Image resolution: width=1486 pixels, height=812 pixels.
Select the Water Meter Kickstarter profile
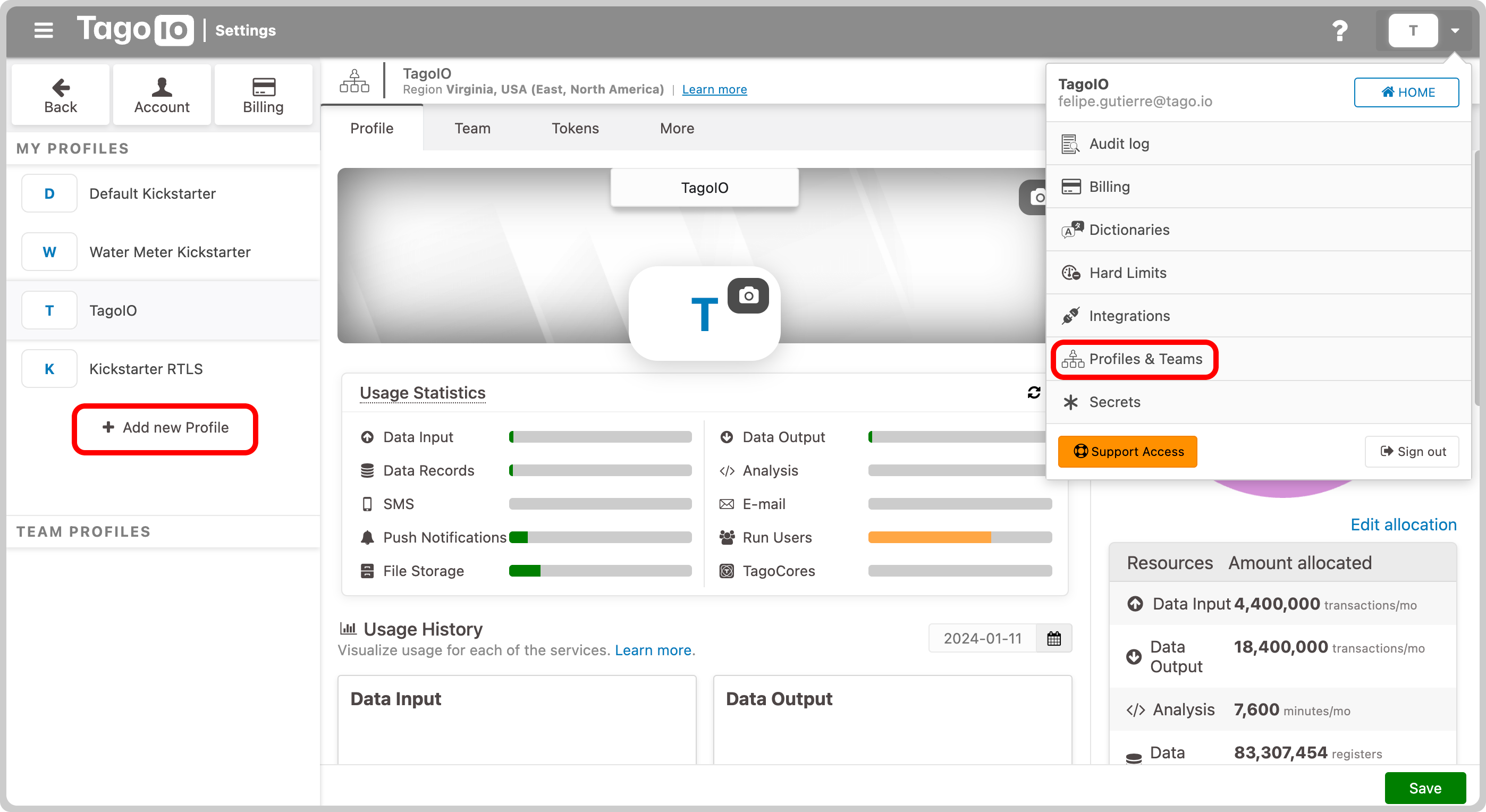[163, 252]
